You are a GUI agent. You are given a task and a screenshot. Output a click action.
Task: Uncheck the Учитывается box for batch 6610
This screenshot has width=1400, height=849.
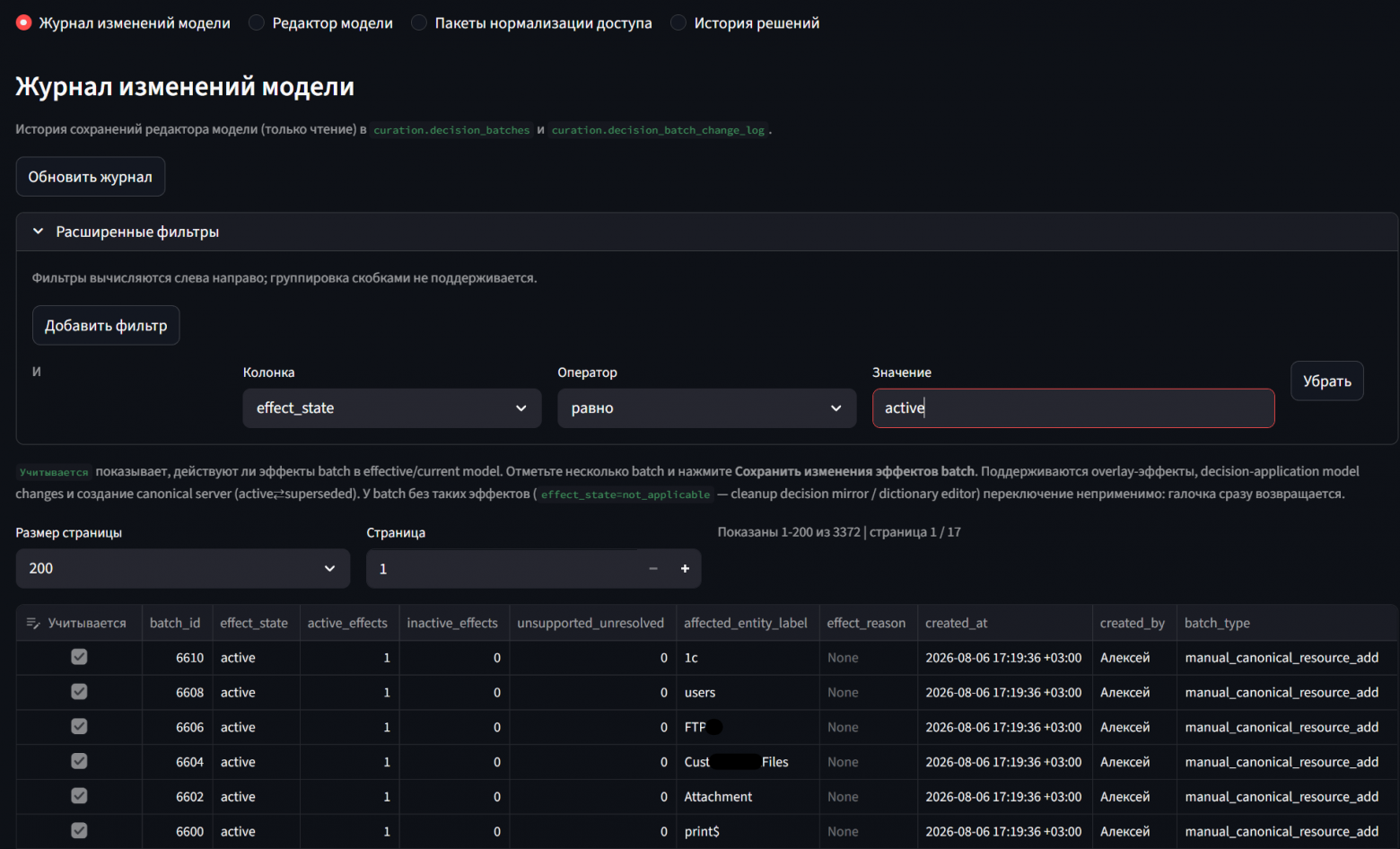[x=79, y=657]
